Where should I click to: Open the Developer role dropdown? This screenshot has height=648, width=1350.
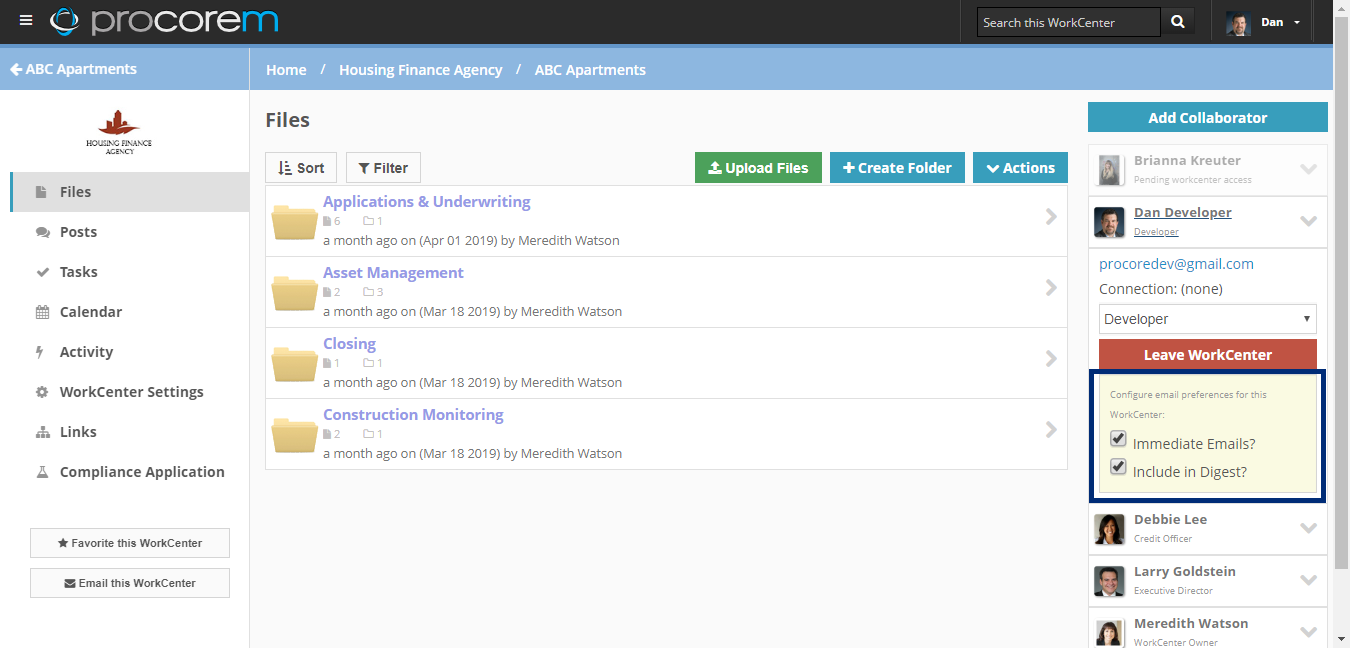[1207, 318]
